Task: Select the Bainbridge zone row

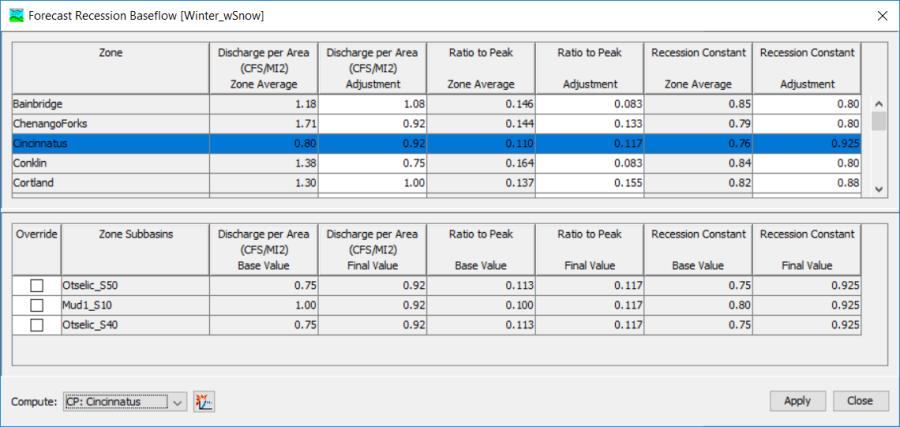Action: click(110, 103)
